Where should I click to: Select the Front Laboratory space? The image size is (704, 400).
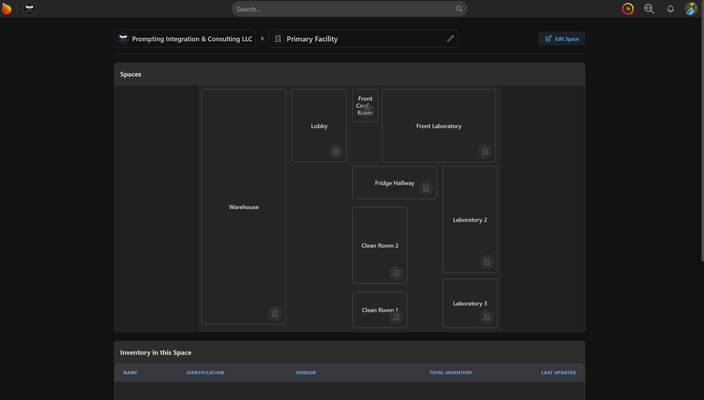[439, 126]
